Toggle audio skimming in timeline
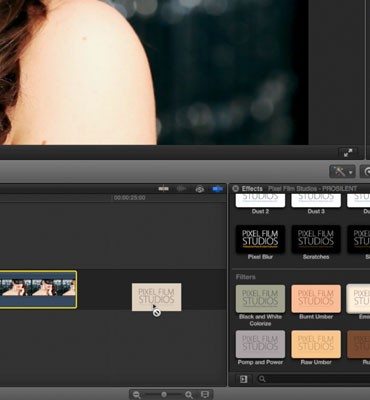The width and height of the screenshot is (370, 400). [x=181, y=189]
